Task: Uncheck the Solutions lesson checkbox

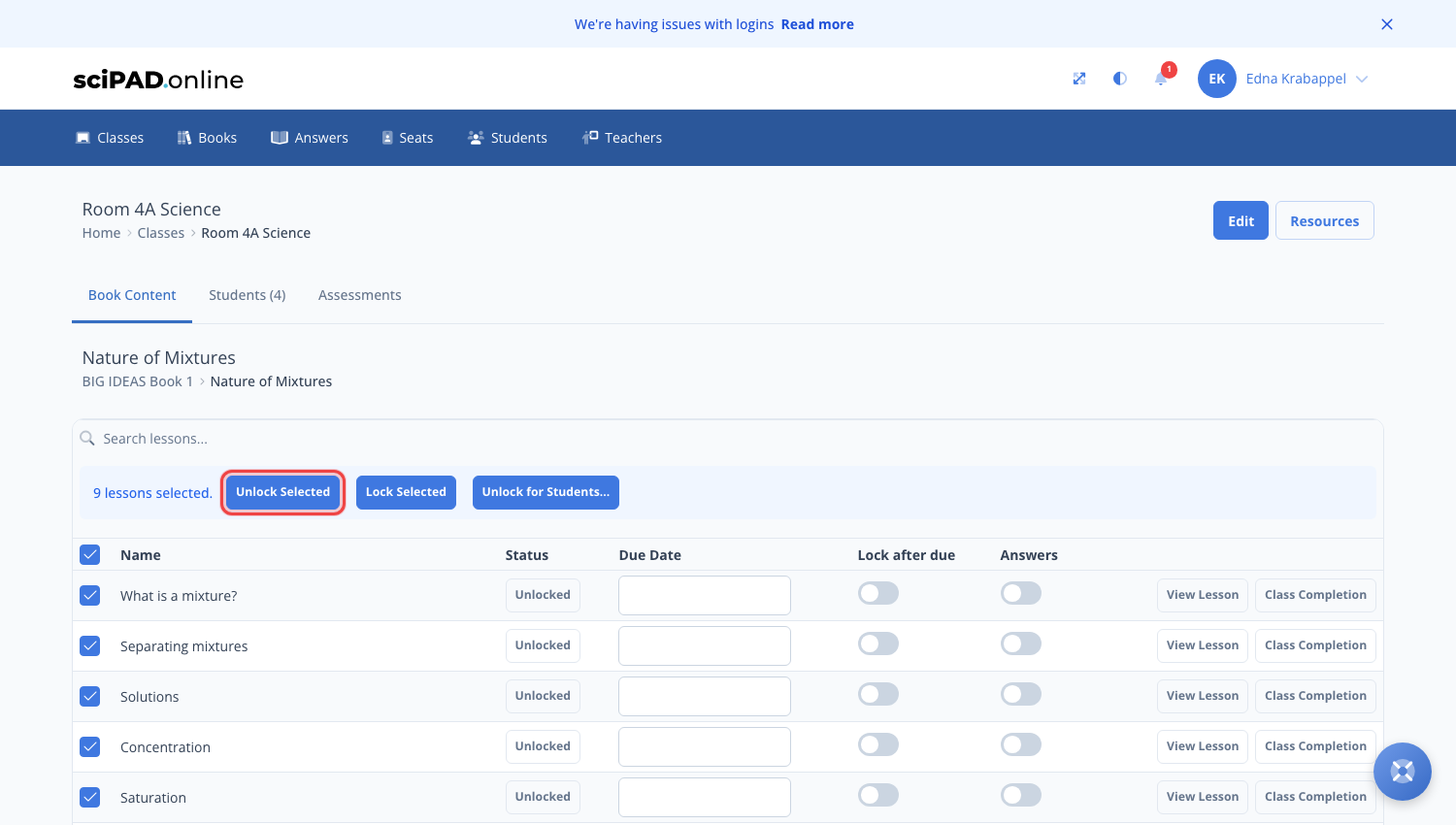Action: pyautogui.click(x=90, y=696)
